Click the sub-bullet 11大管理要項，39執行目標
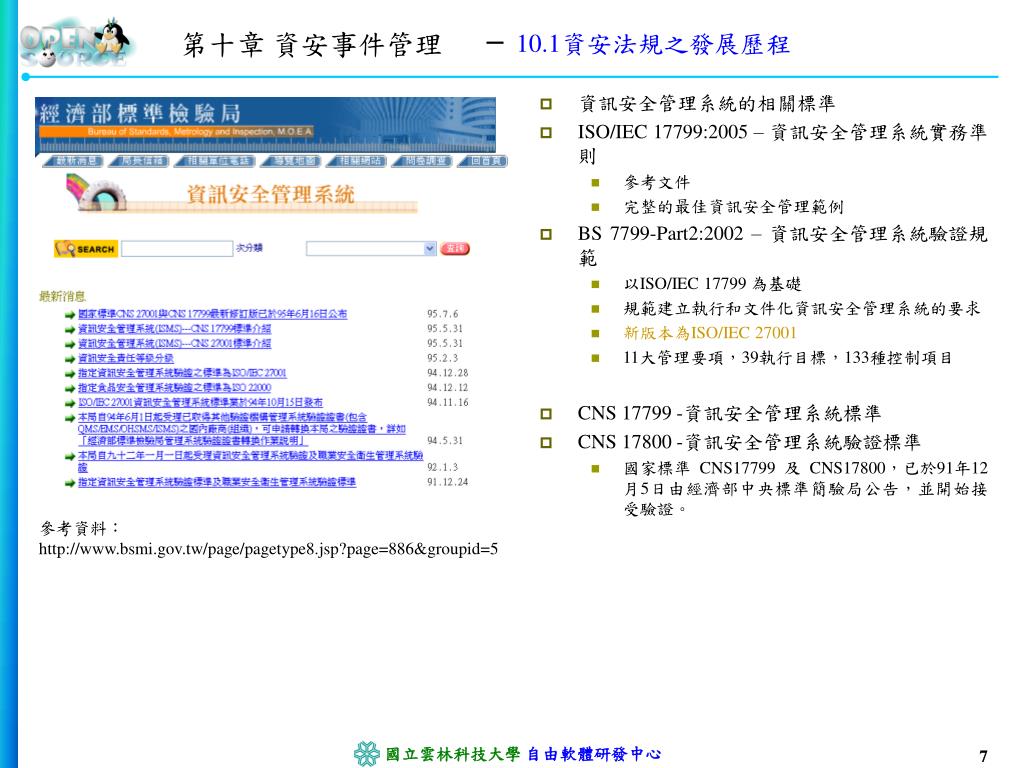Image resolution: width=1024 pixels, height=768 pixels. 788,358
